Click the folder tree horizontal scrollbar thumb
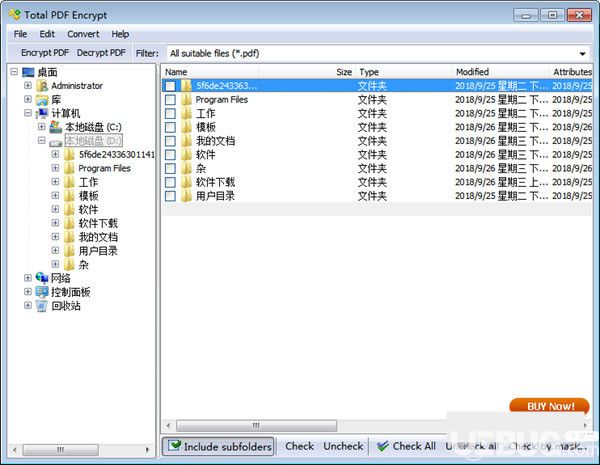This screenshot has width=600, height=465. coord(60,450)
